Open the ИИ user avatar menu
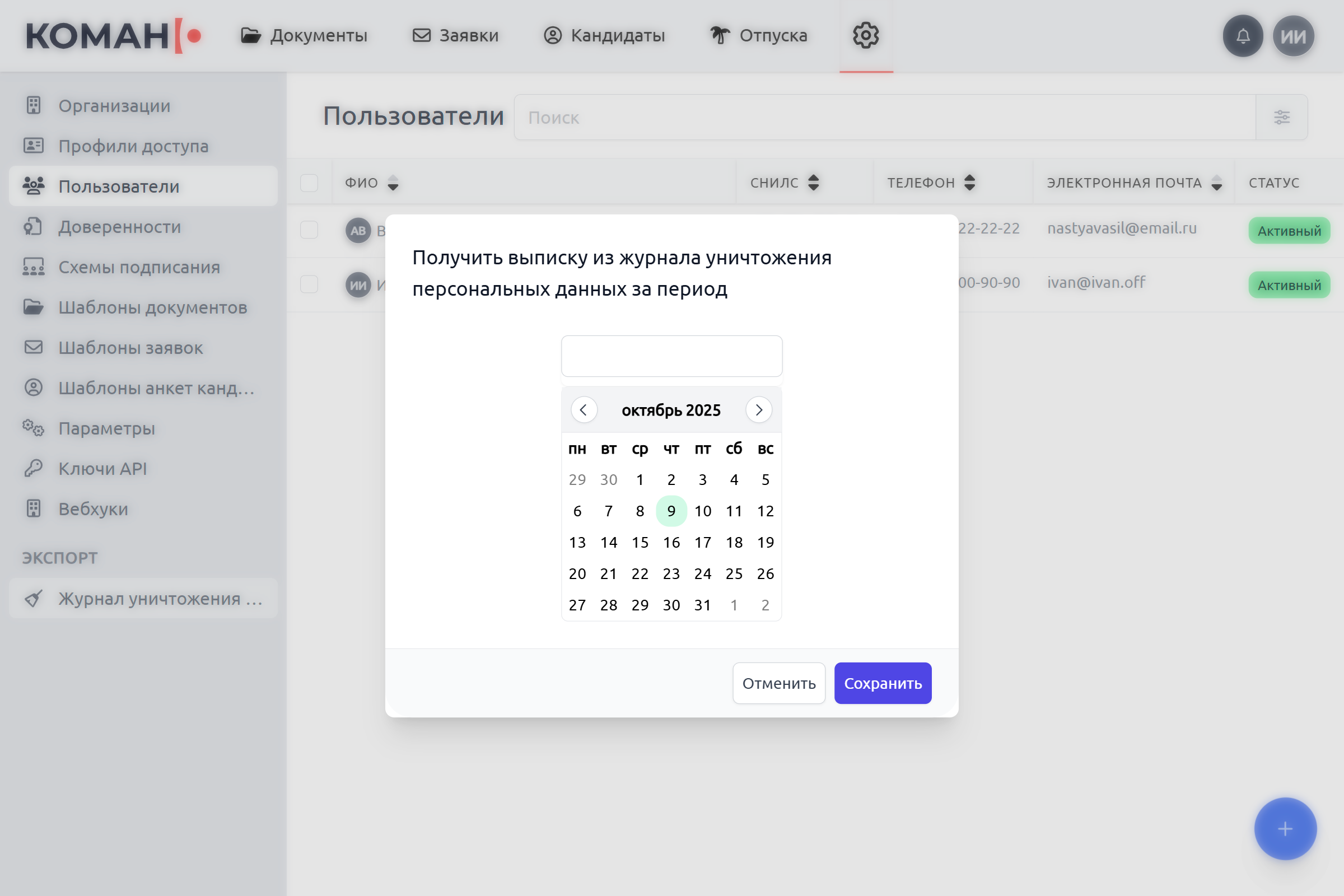The height and width of the screenshot is (896, 1344). pos(1293,36)
